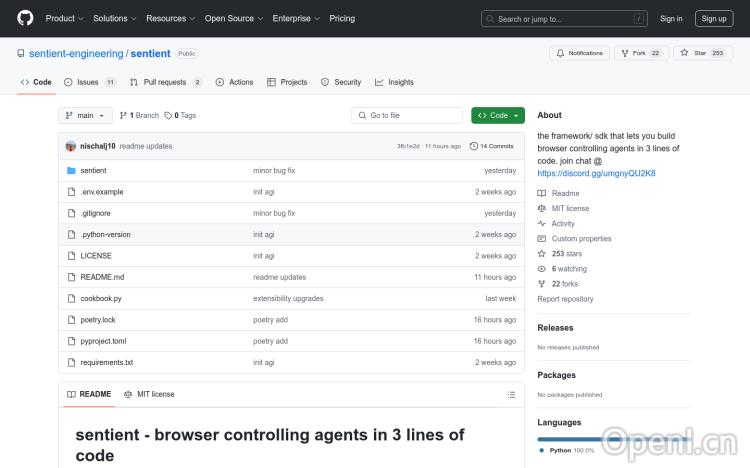Screen dimensions: 750x468
Task: Focus the Go to file field
Action: (407, 116)
